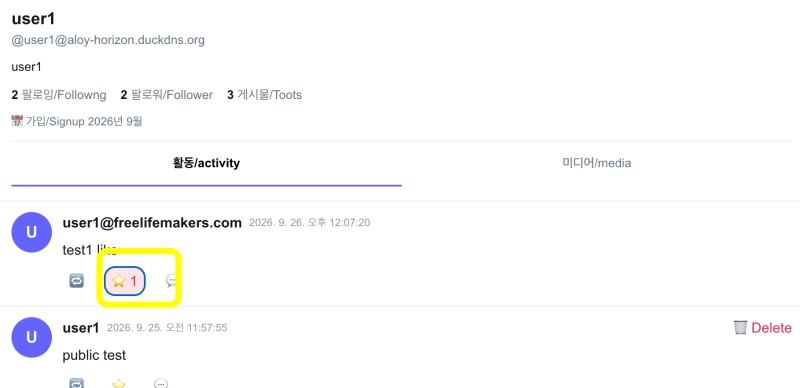Select the 활동/activity tab

click(206, 163)
